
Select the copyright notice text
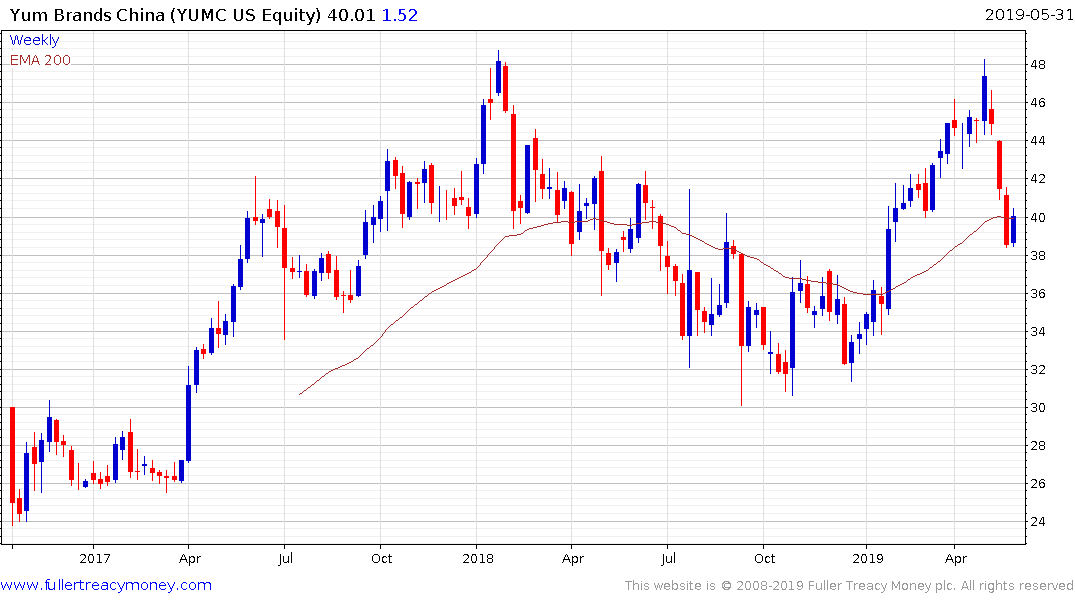click(849, 586)
